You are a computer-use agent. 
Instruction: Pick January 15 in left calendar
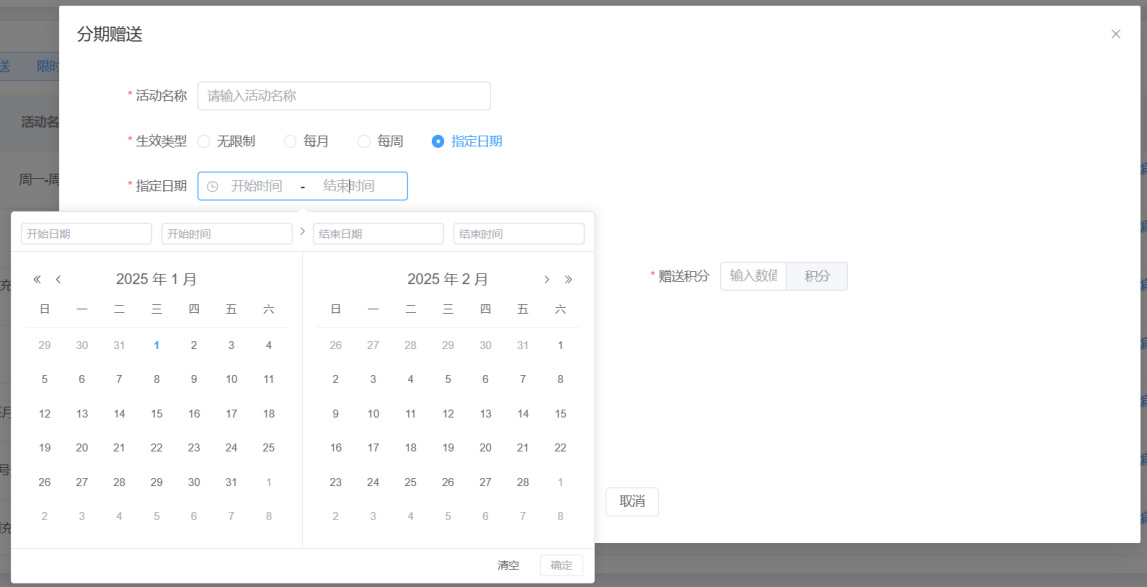[x=157, y=414]
